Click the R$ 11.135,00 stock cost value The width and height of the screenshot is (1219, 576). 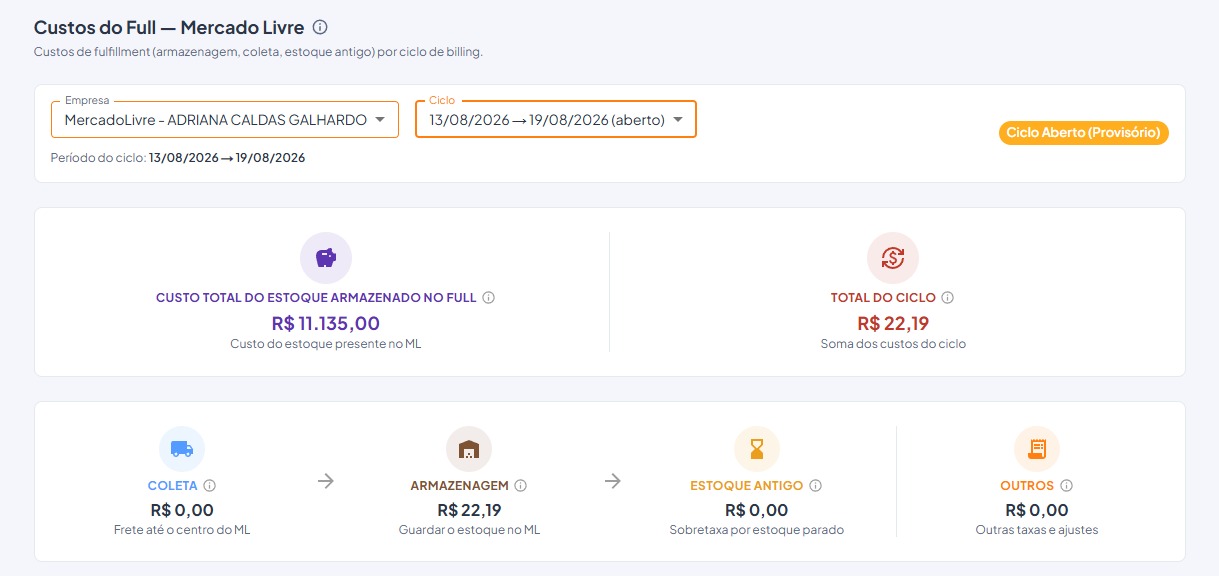(x=326, y=323)
